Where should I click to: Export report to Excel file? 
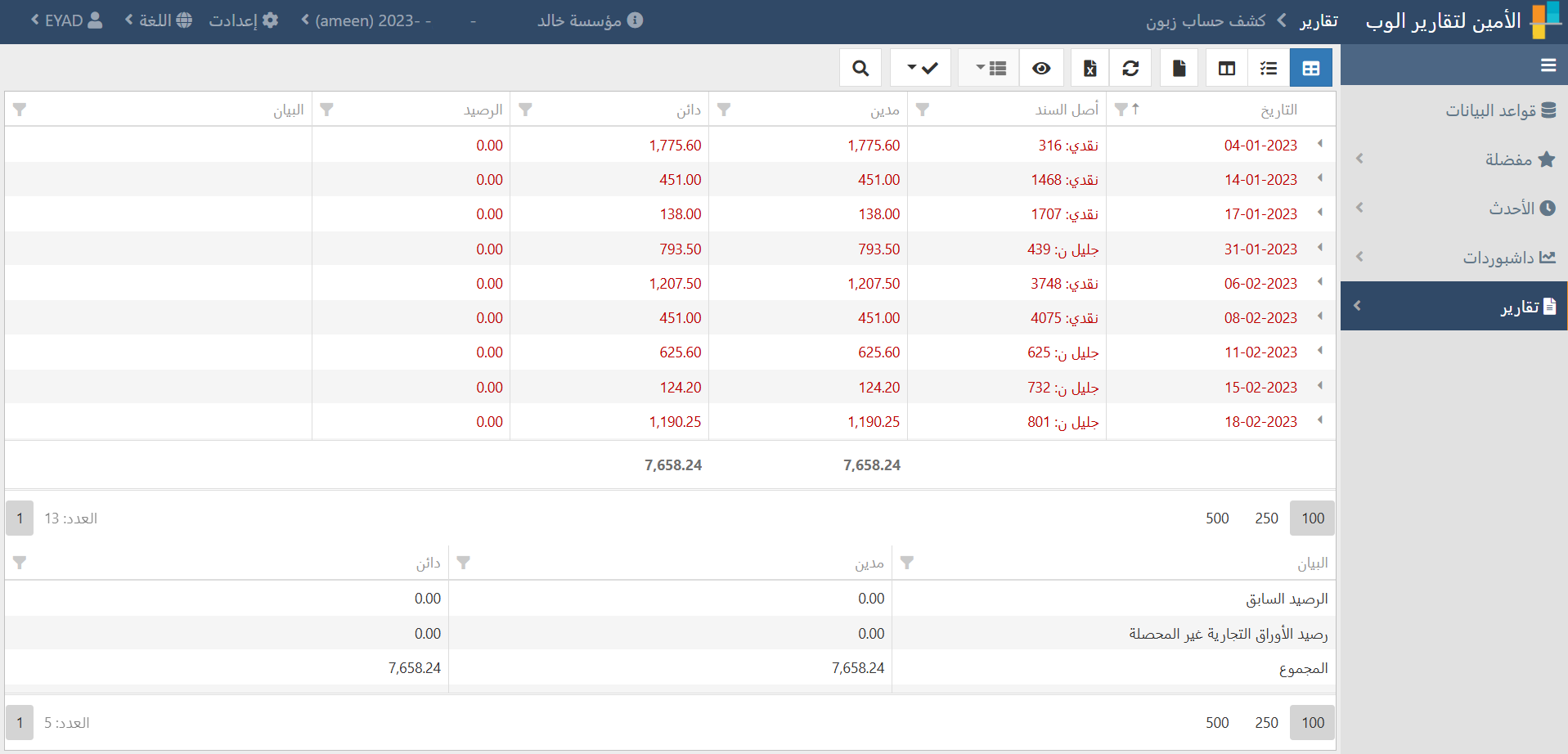pyautogui.click(x=1090, y=68)
